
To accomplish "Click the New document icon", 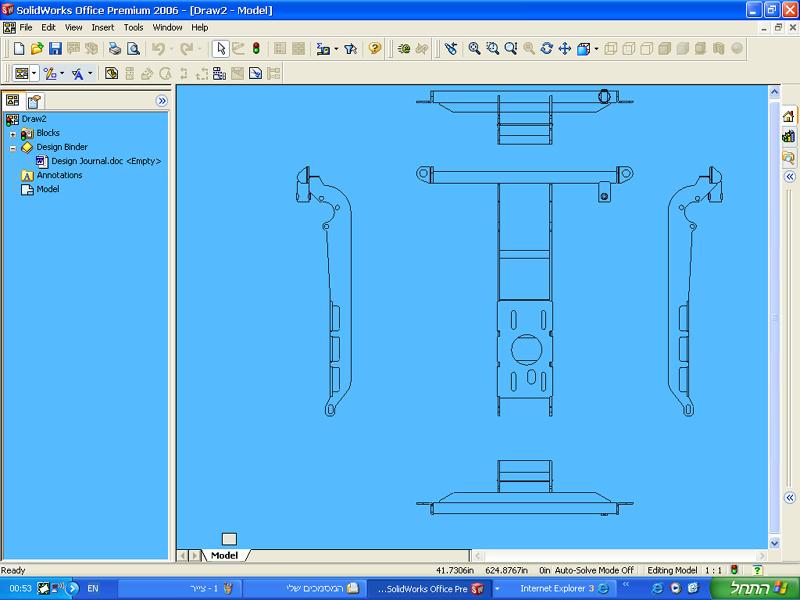I will (18, 48).
